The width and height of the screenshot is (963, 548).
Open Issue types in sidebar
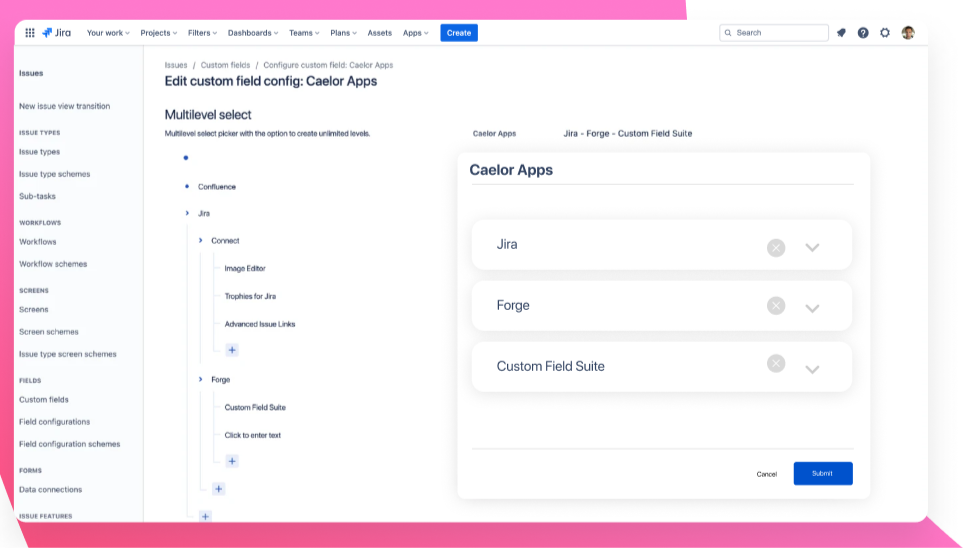tap(39, 151)
